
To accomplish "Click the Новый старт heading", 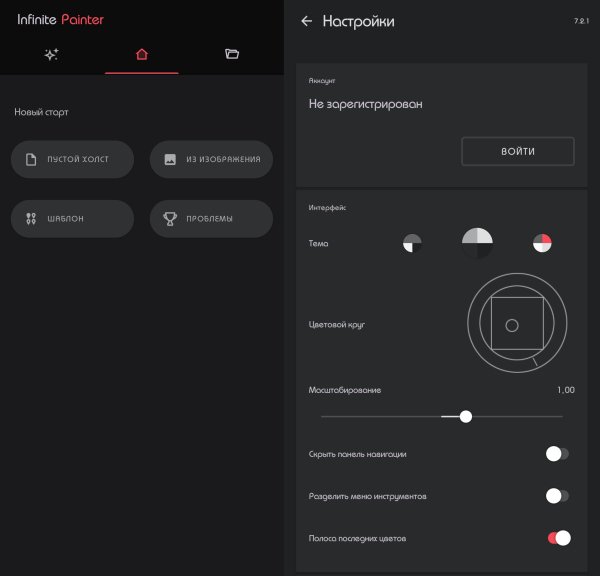I will tap(41, 112).
